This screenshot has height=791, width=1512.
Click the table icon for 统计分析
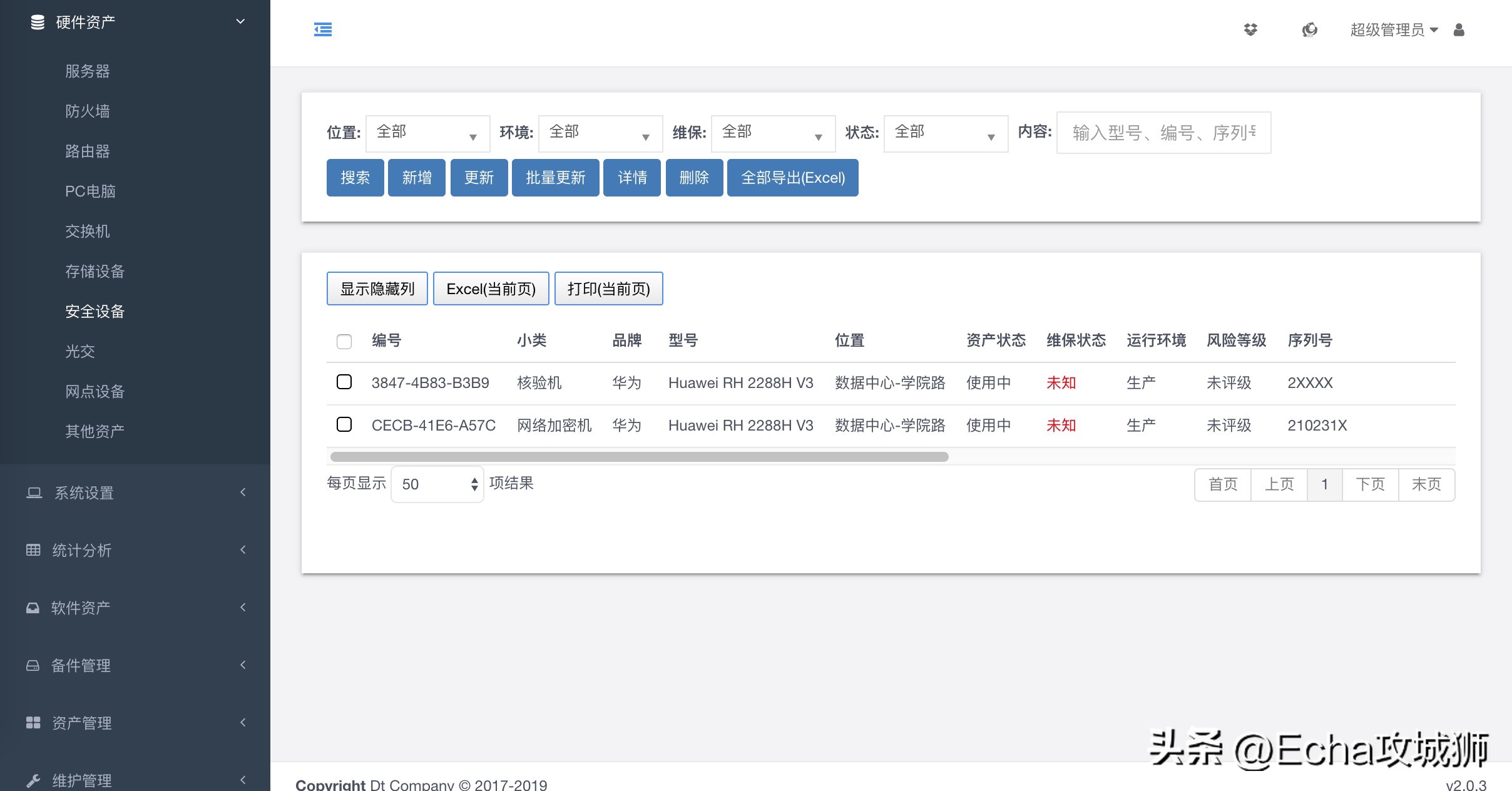pos(33,550)
